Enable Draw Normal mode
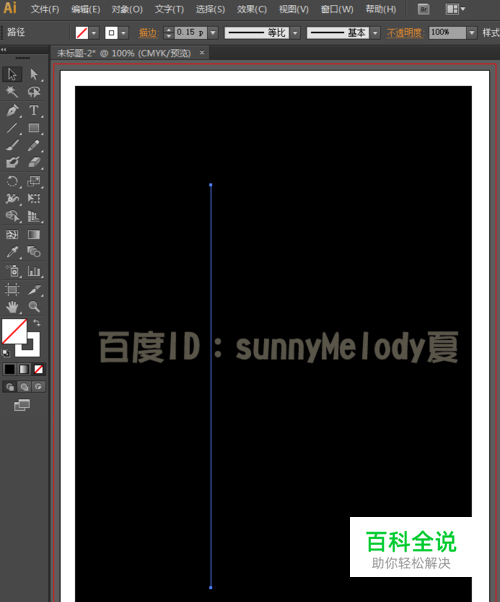Screen dimensions: 500x602 (x=10, y=387)
